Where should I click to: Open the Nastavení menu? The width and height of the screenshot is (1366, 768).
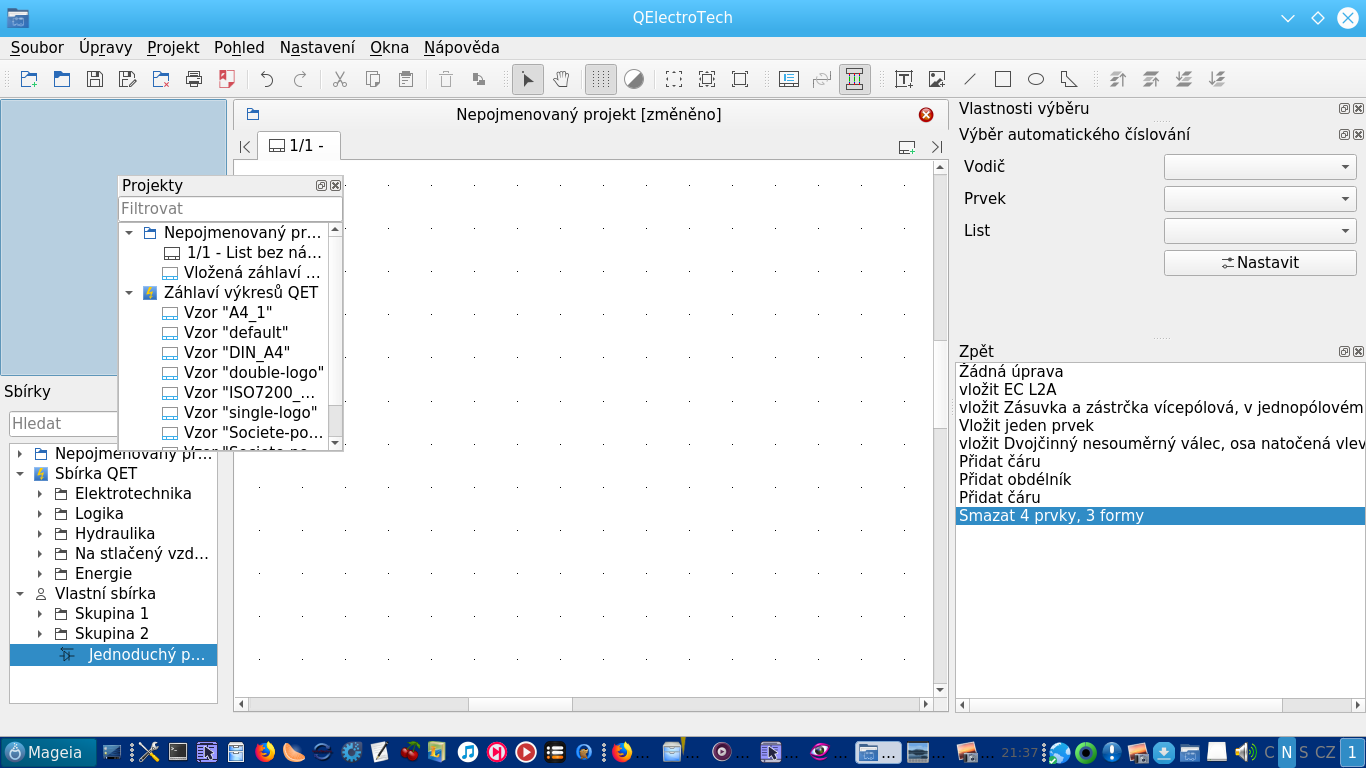317,47
